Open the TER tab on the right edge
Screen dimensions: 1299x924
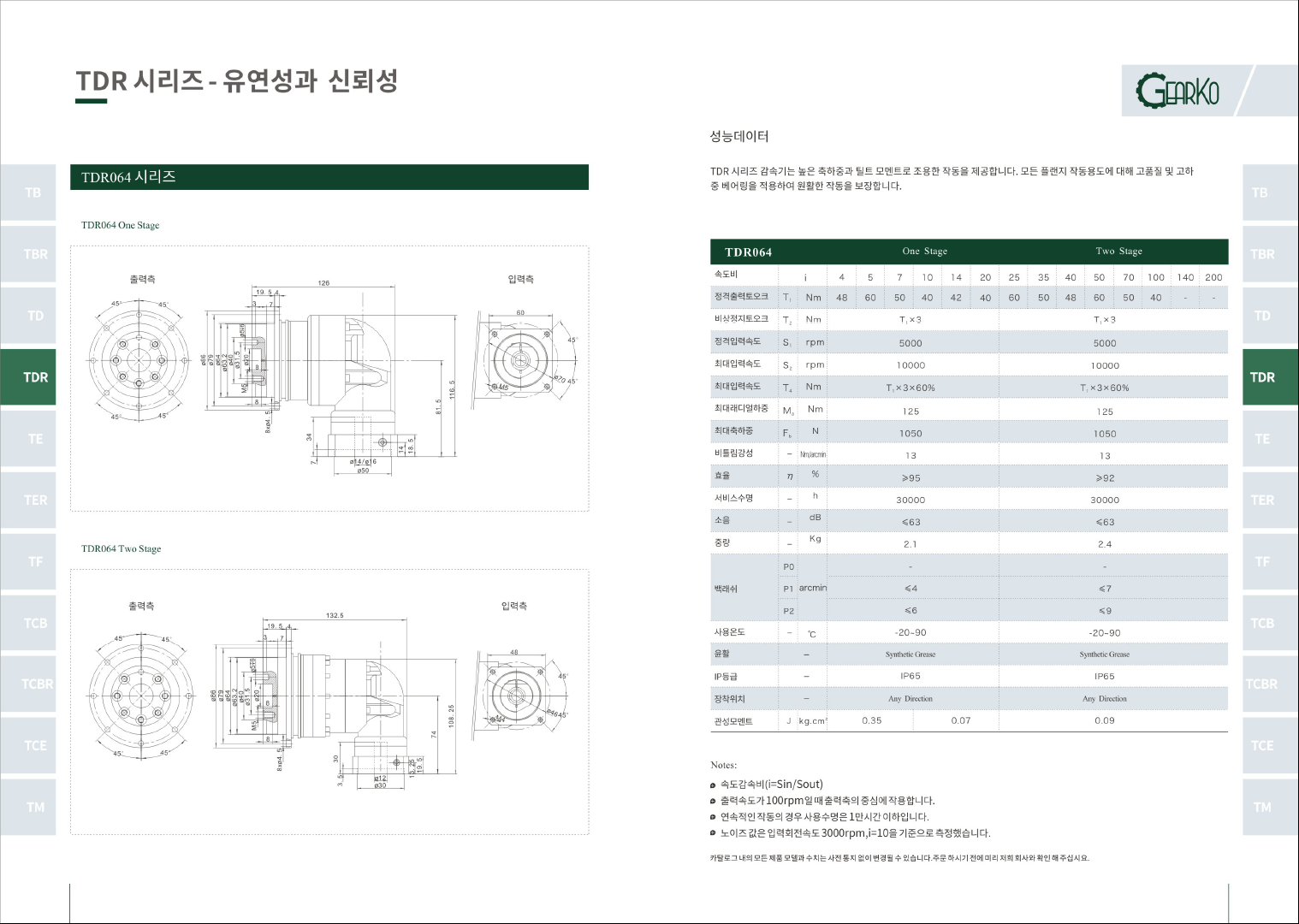[1271, 500]
